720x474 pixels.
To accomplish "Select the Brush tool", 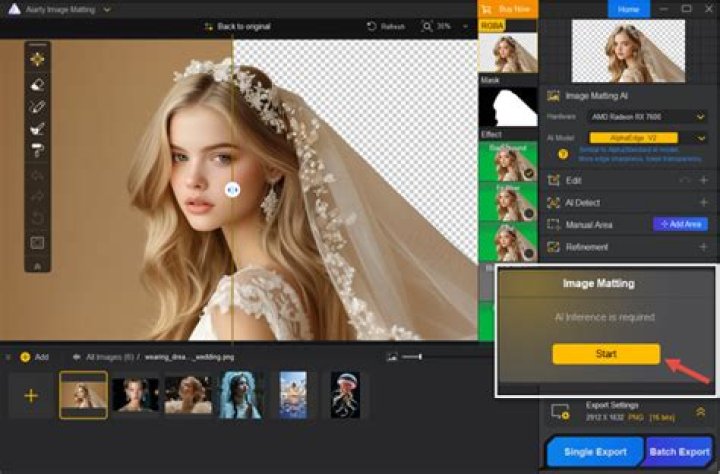I will (x=37, y=105).
